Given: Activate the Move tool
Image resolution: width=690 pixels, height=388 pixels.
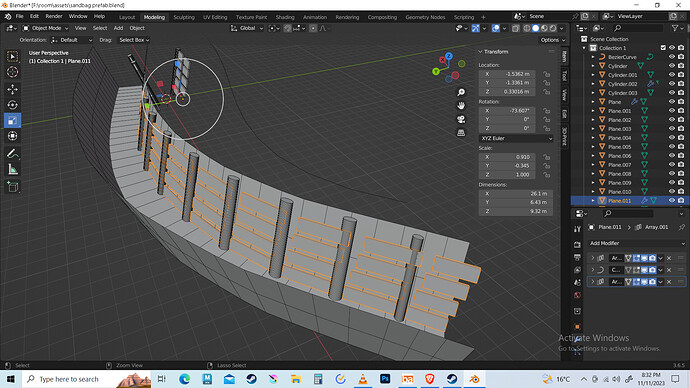Looking at the screenshot, I should pyautogui.click(x=12, y=89).
